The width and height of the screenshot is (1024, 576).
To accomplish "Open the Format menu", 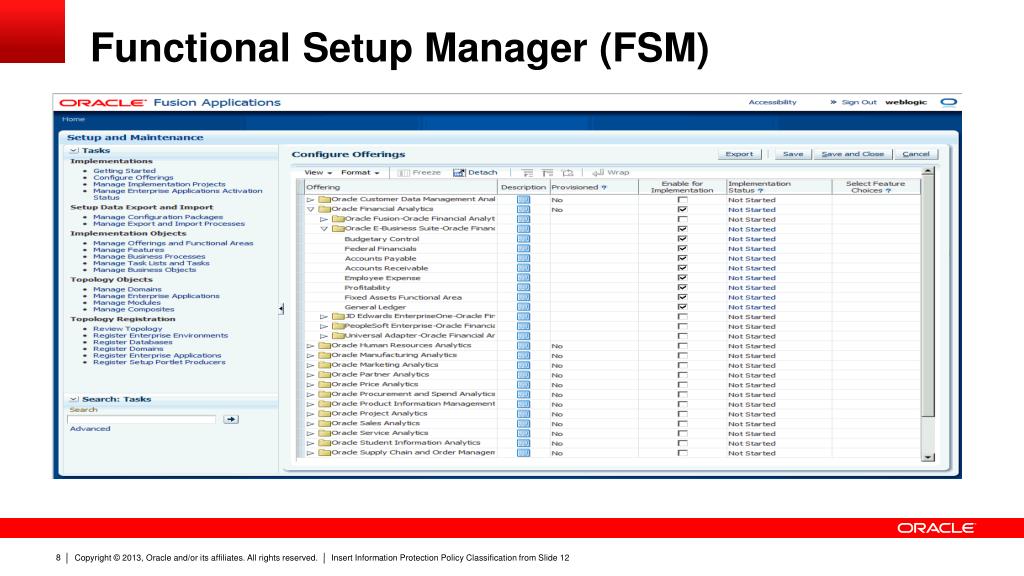I will click(x=360, y=172).
